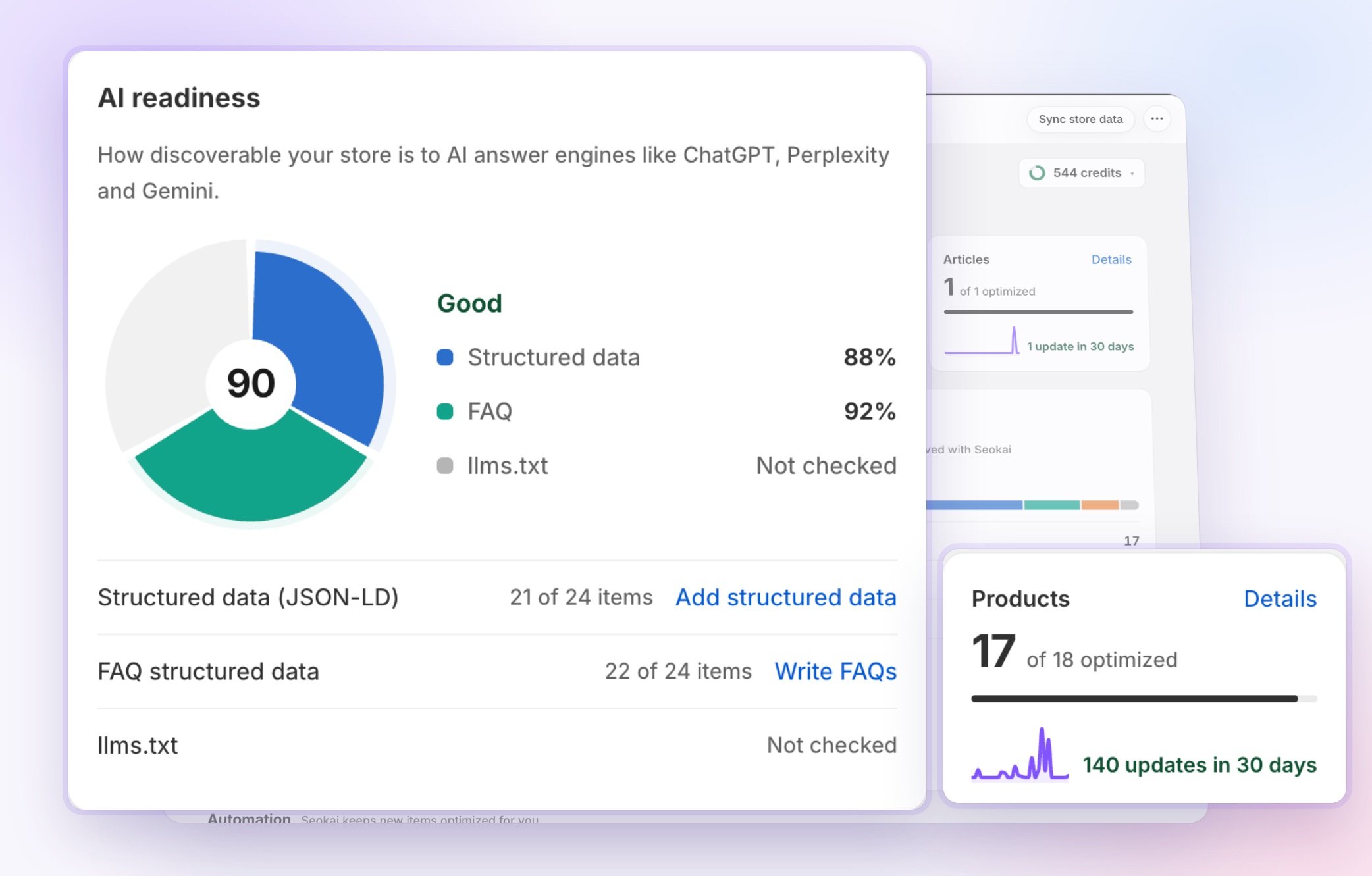This screenshot has height=876, width=1372.
Task: Select blue Structured data legend swatch
Action: coord(445,357)
